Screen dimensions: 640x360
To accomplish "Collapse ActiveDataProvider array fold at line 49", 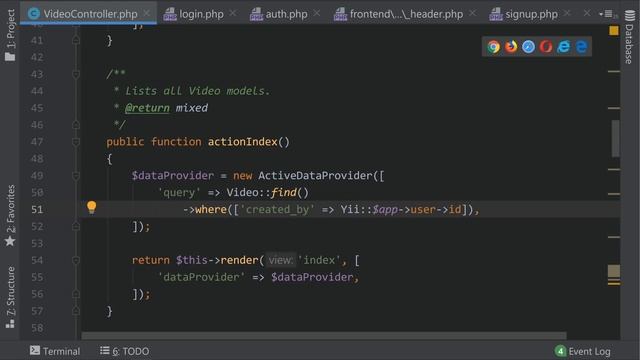I will click(76, 176).
